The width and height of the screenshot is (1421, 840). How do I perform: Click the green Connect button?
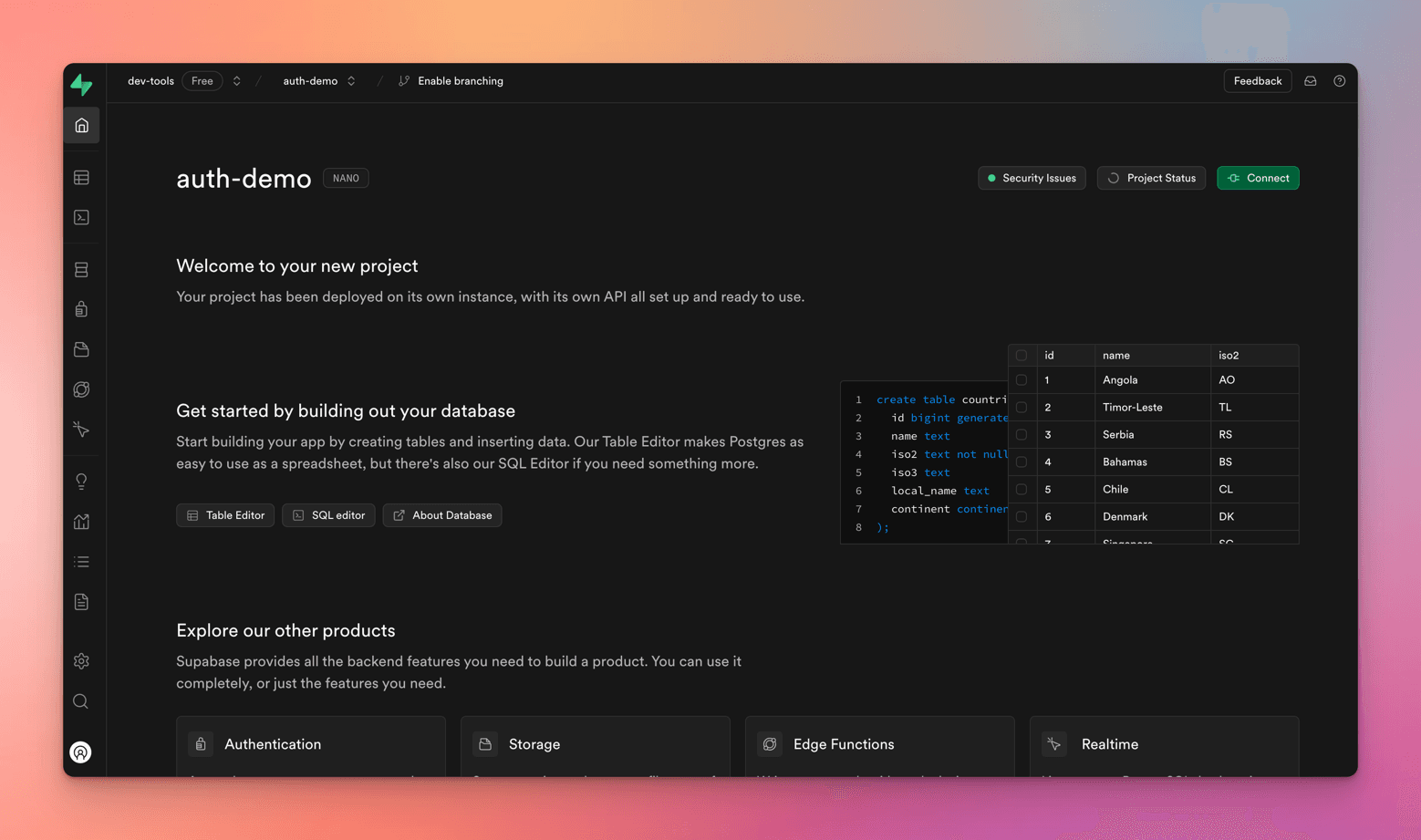coord(1258,178)
